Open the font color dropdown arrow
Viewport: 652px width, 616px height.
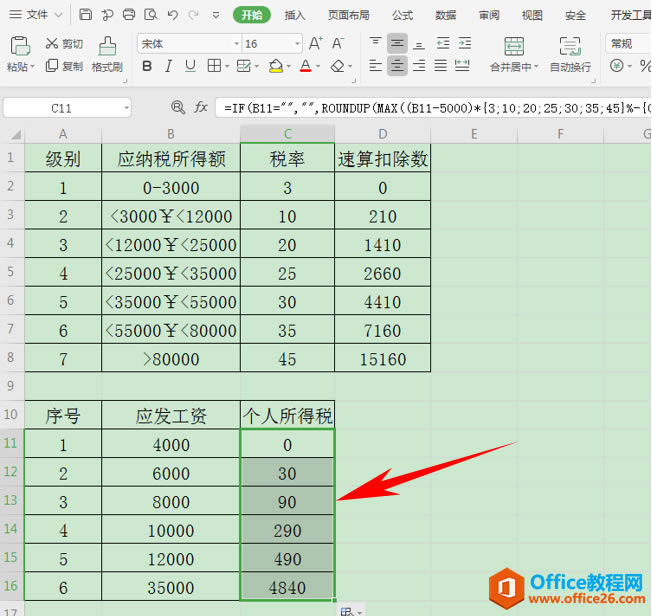click(318, 66)
